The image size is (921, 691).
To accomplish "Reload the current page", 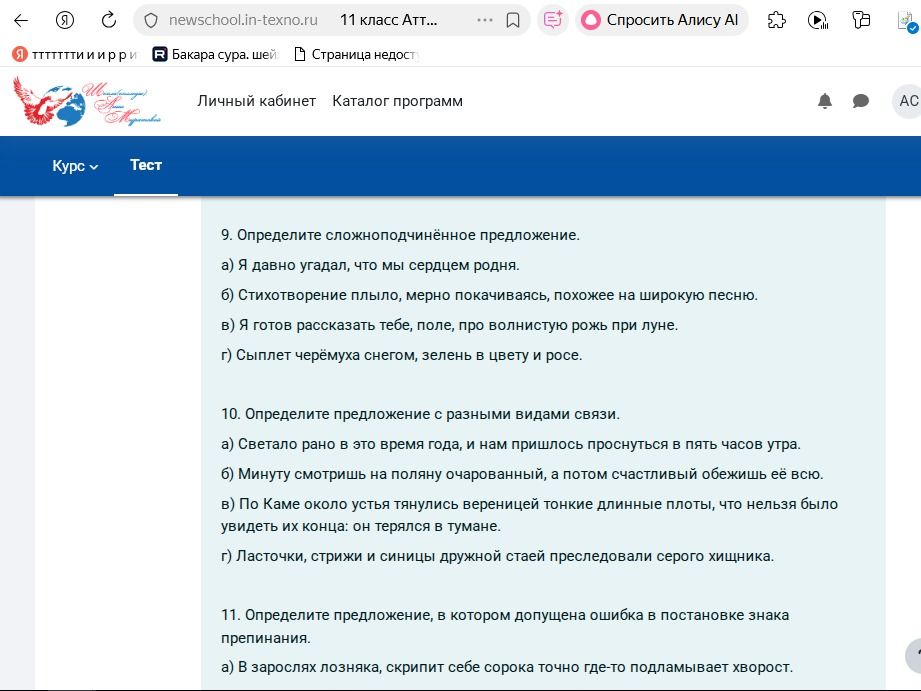I will point(109,21).
